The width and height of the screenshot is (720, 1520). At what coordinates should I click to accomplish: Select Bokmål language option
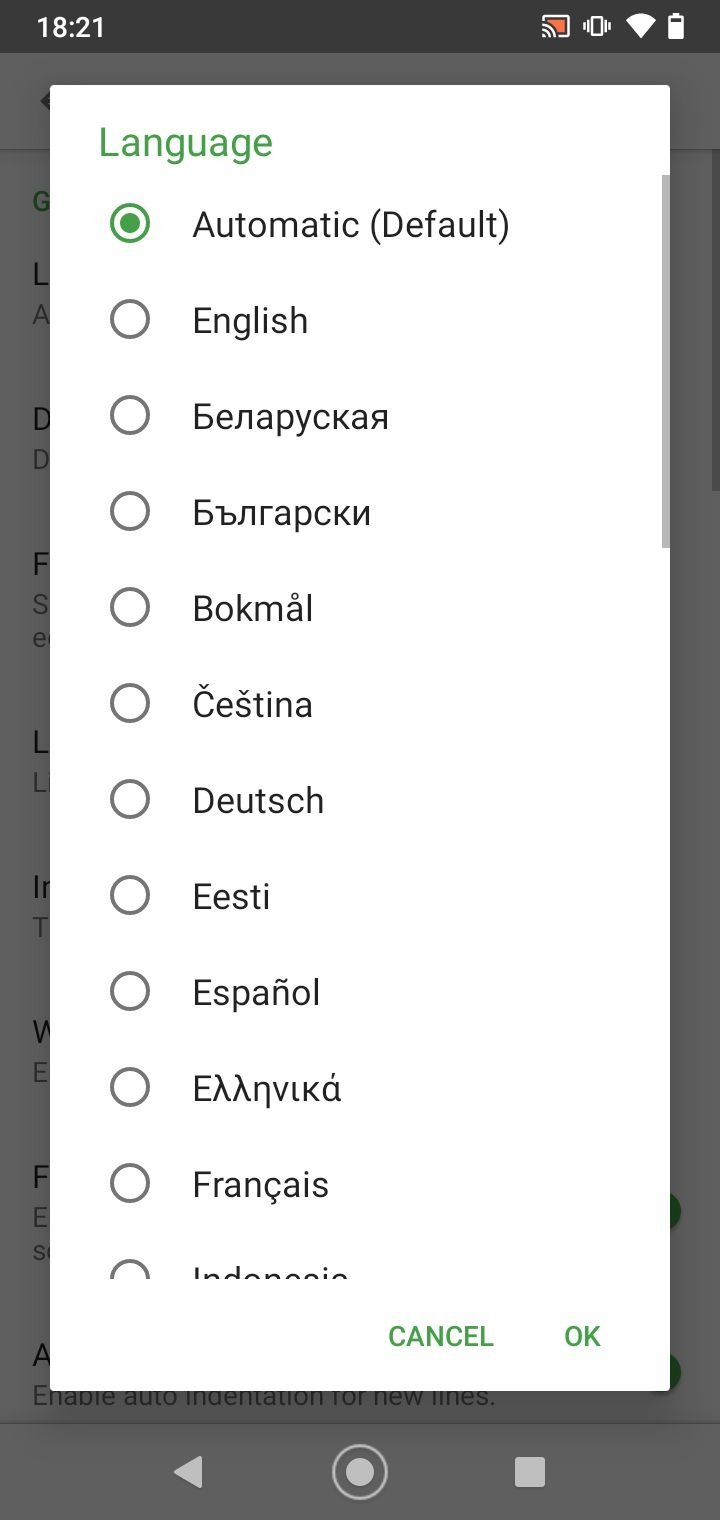click(360, 608)
